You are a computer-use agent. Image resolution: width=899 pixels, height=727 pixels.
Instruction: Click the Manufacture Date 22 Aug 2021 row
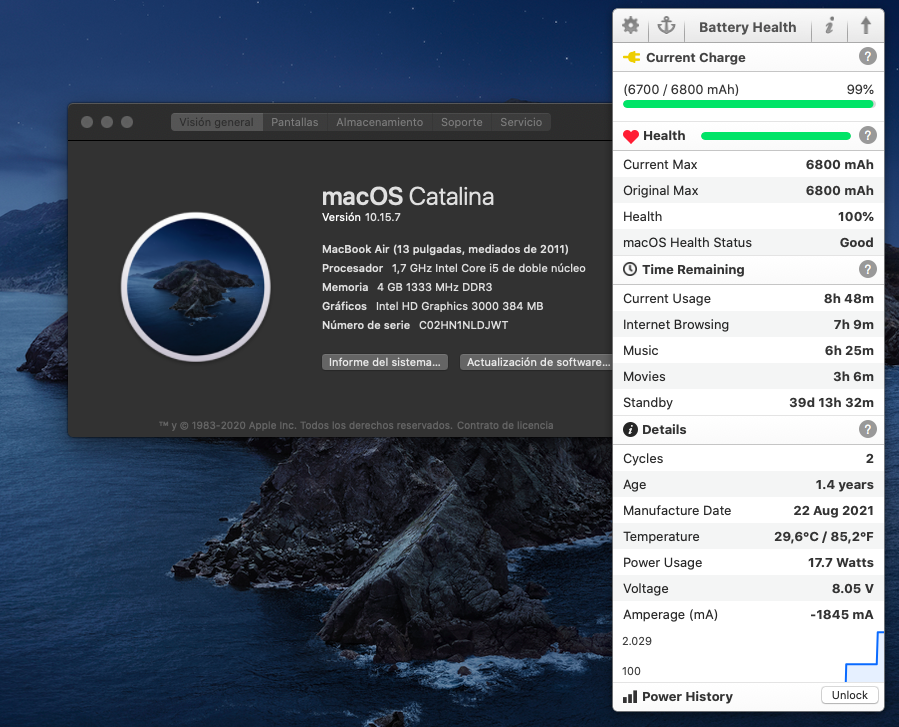[748, 510]
